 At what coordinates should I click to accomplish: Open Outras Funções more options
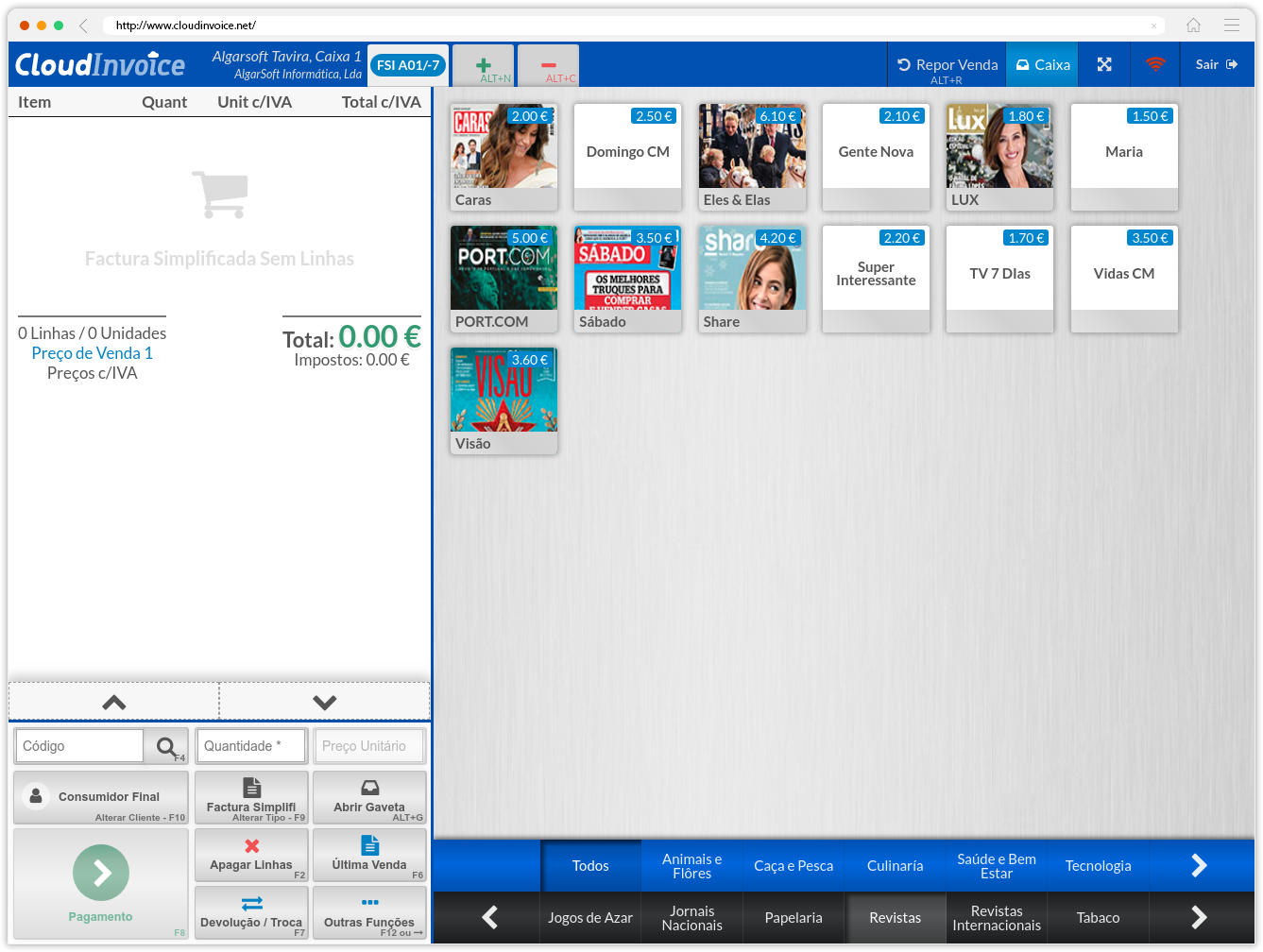point(369,912)
